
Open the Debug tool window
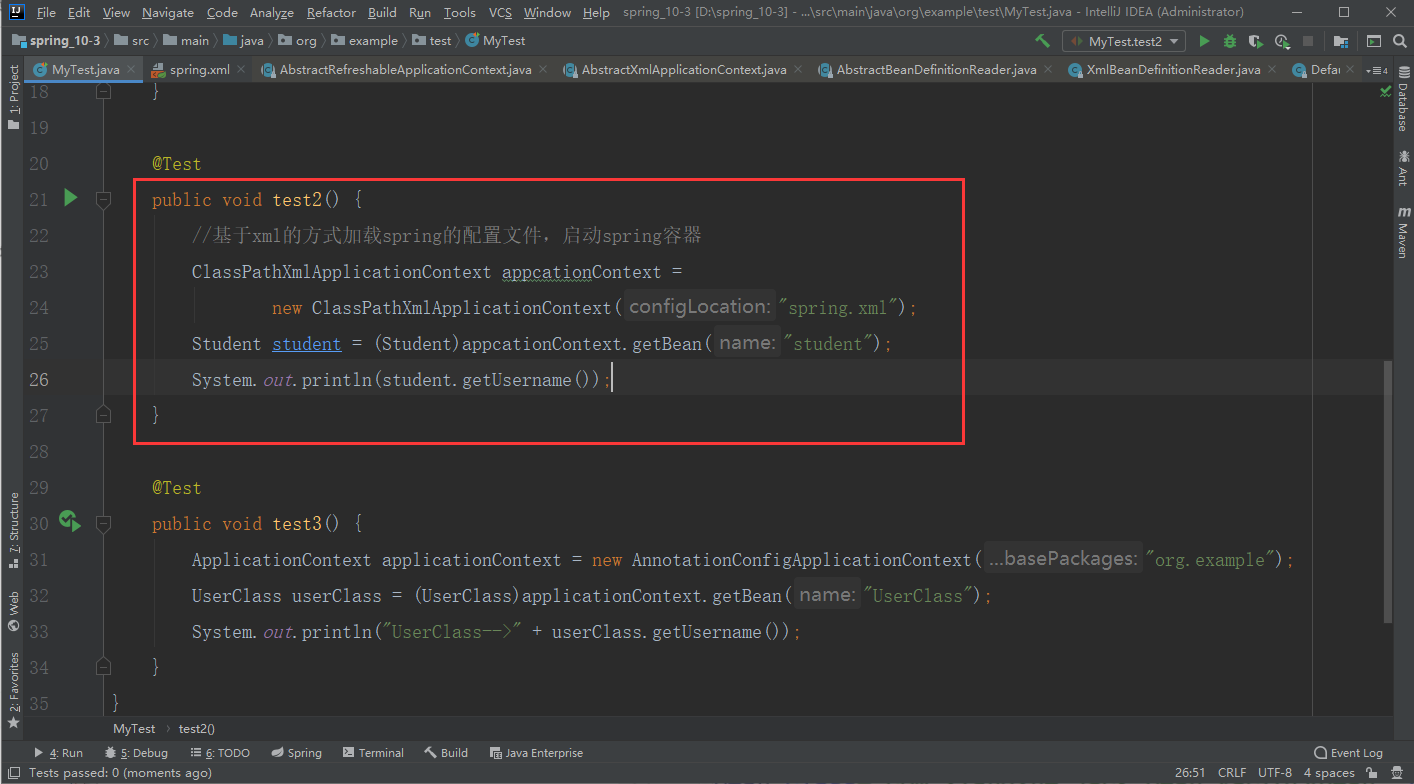point(135,753)
